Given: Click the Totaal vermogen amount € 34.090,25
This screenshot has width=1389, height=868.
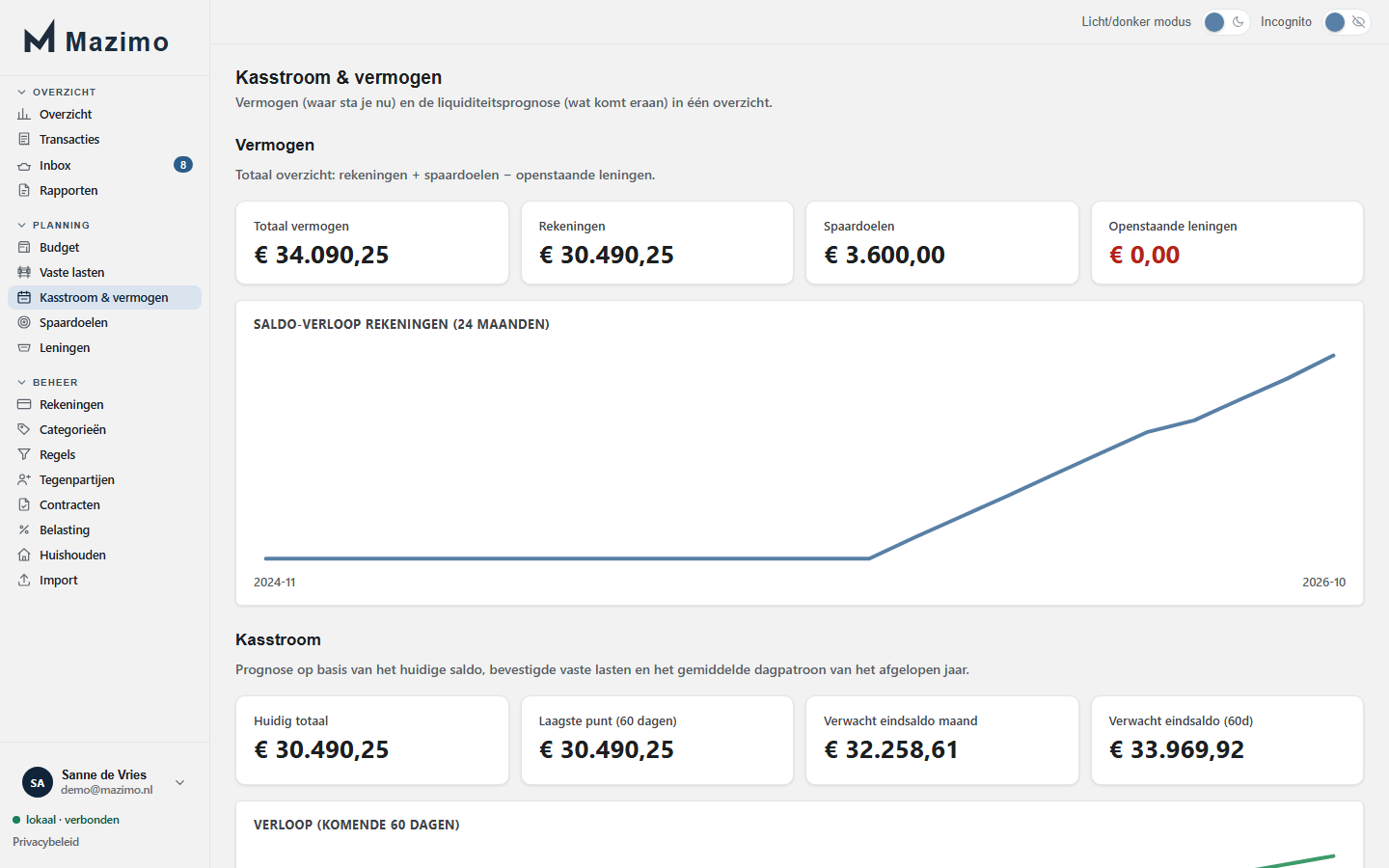Looking at the screenshot, I should pyautogui.click(x=321, y=255).
